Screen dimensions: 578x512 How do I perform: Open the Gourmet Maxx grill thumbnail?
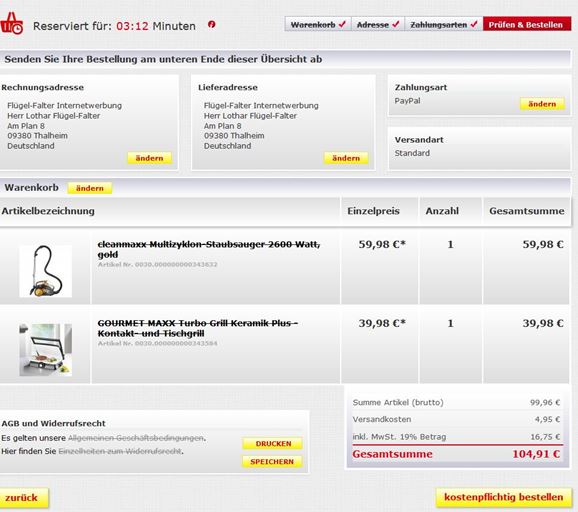45,349
